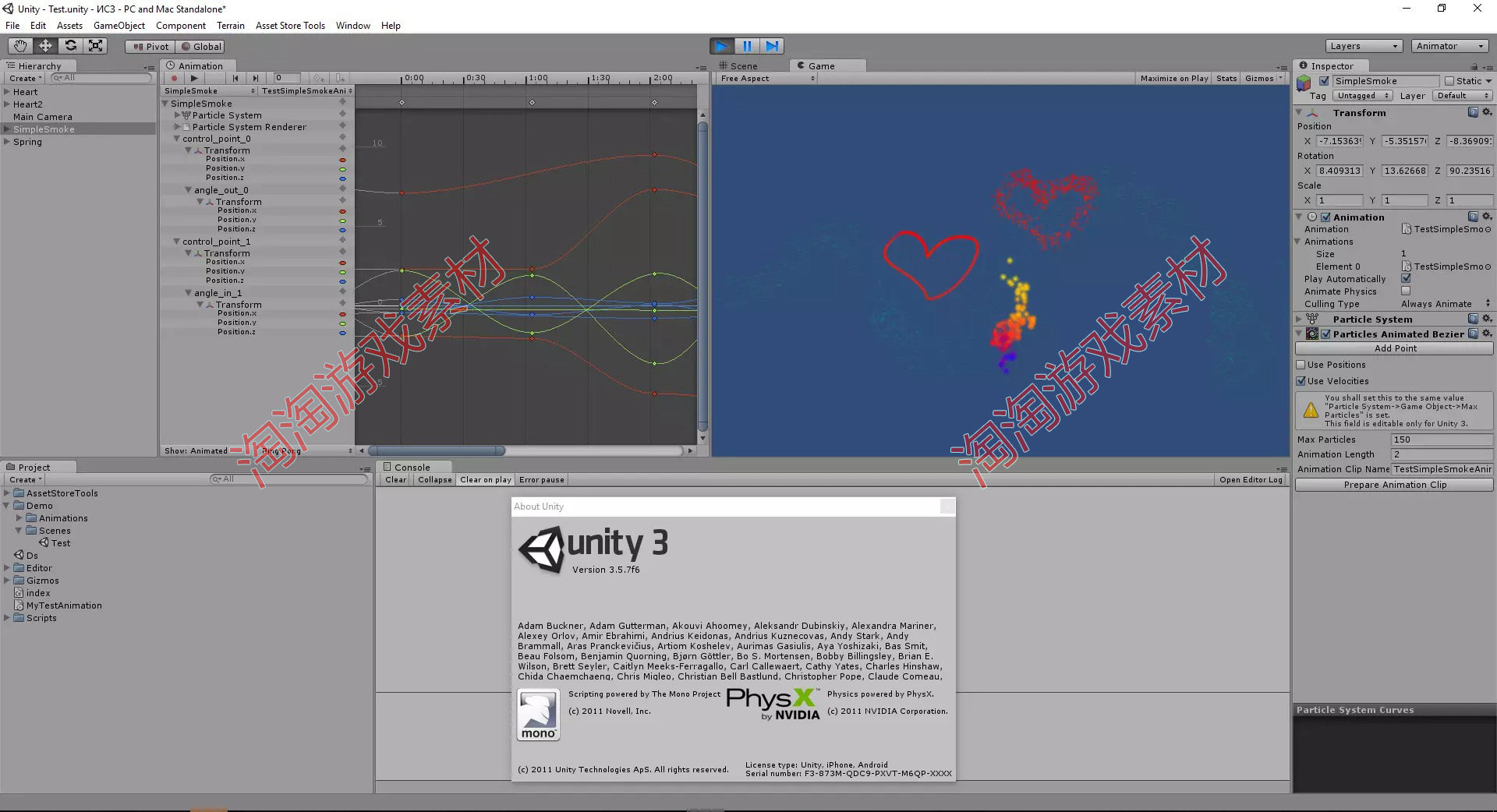Select the Move tool in the toolbar

(x=45, y=46)
